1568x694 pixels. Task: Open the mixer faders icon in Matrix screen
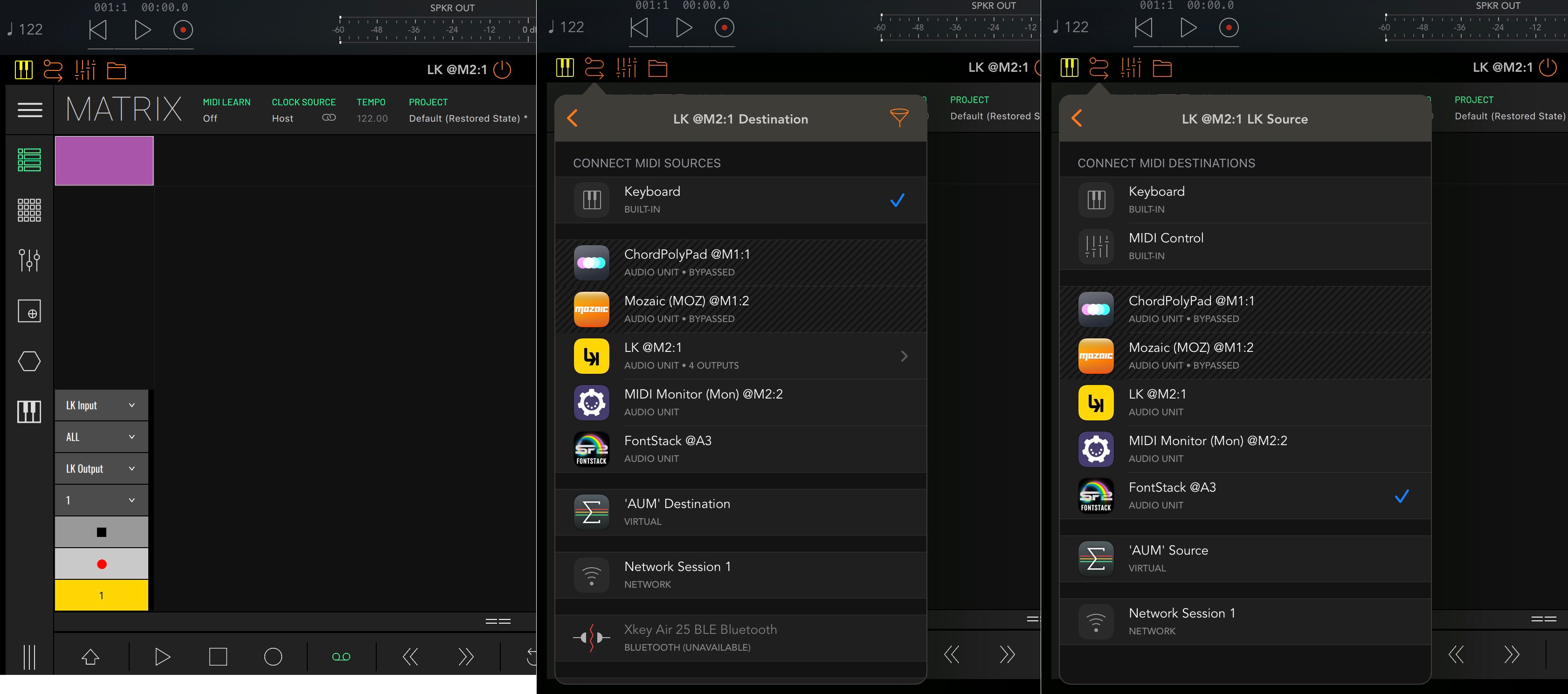85,70
